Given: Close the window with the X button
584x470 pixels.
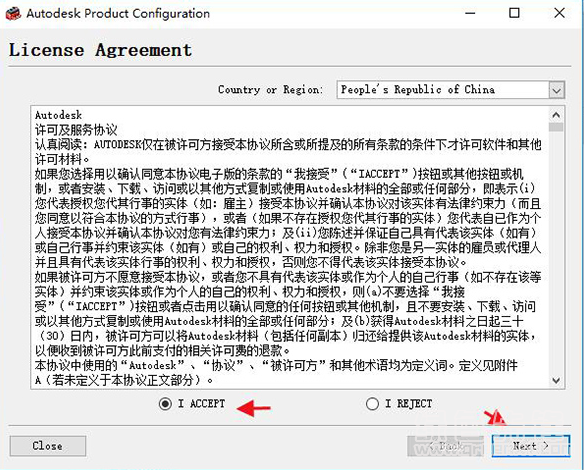Looking at the screenshot, I should click(x=559, y=13).
